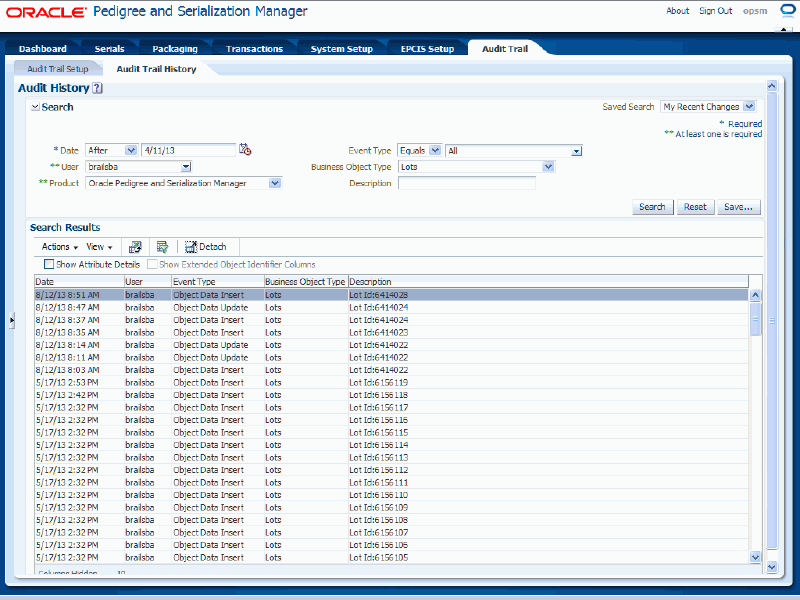Select the Audit Trail History subtab
This screenshot has height=600, width=800.
tap(156, 69)
